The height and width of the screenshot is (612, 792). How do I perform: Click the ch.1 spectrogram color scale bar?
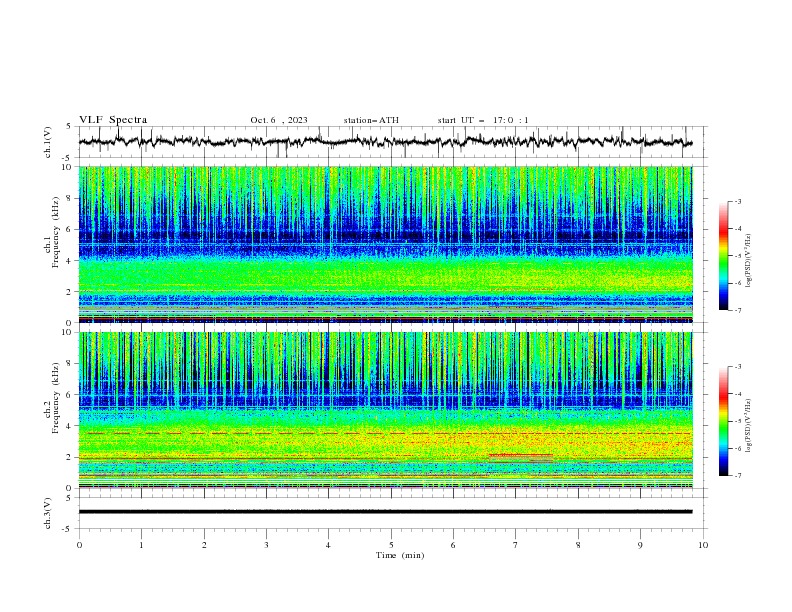tap(723, 256)
